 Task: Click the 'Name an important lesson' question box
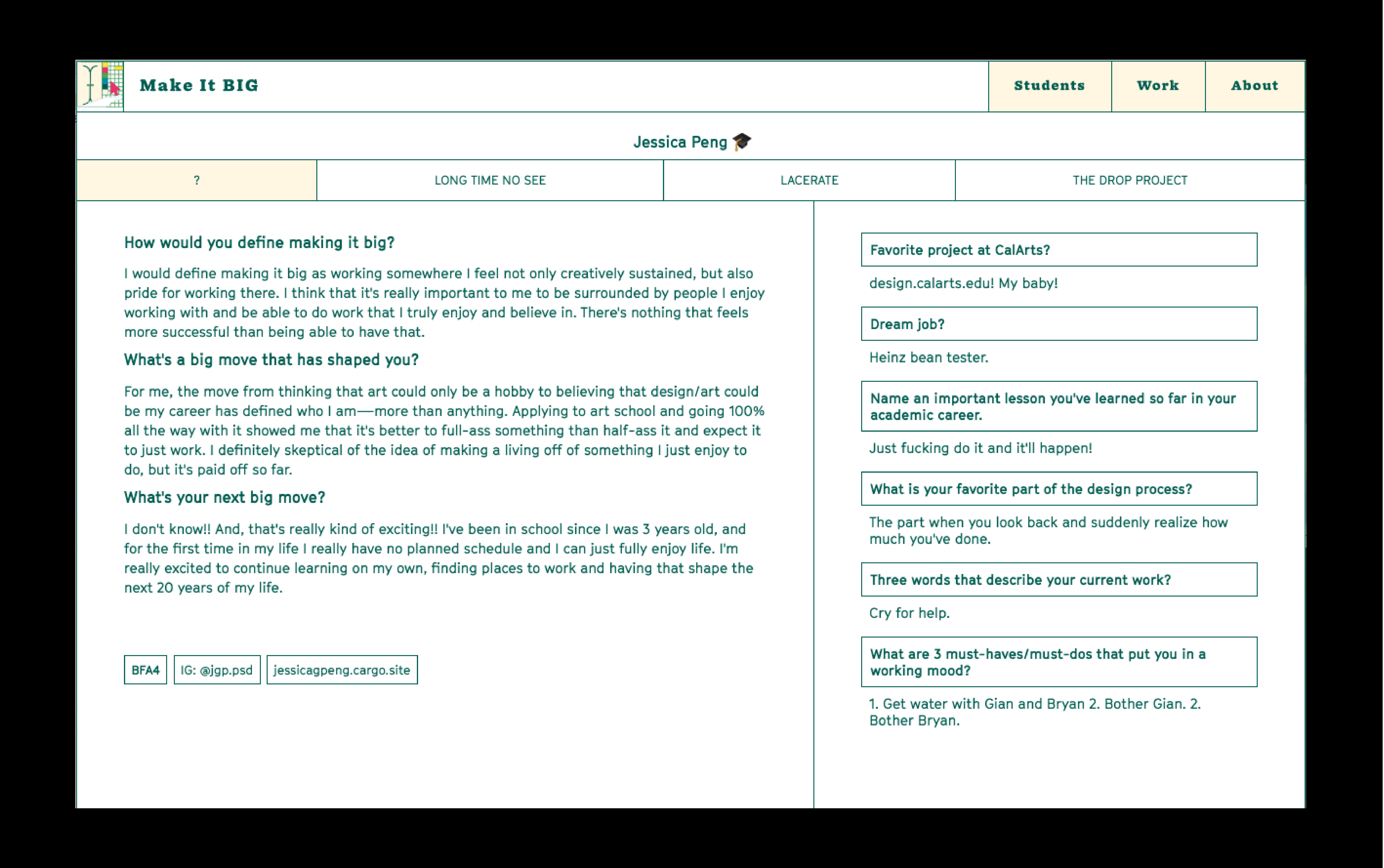pyautogui.click(x=1059, y=406)
